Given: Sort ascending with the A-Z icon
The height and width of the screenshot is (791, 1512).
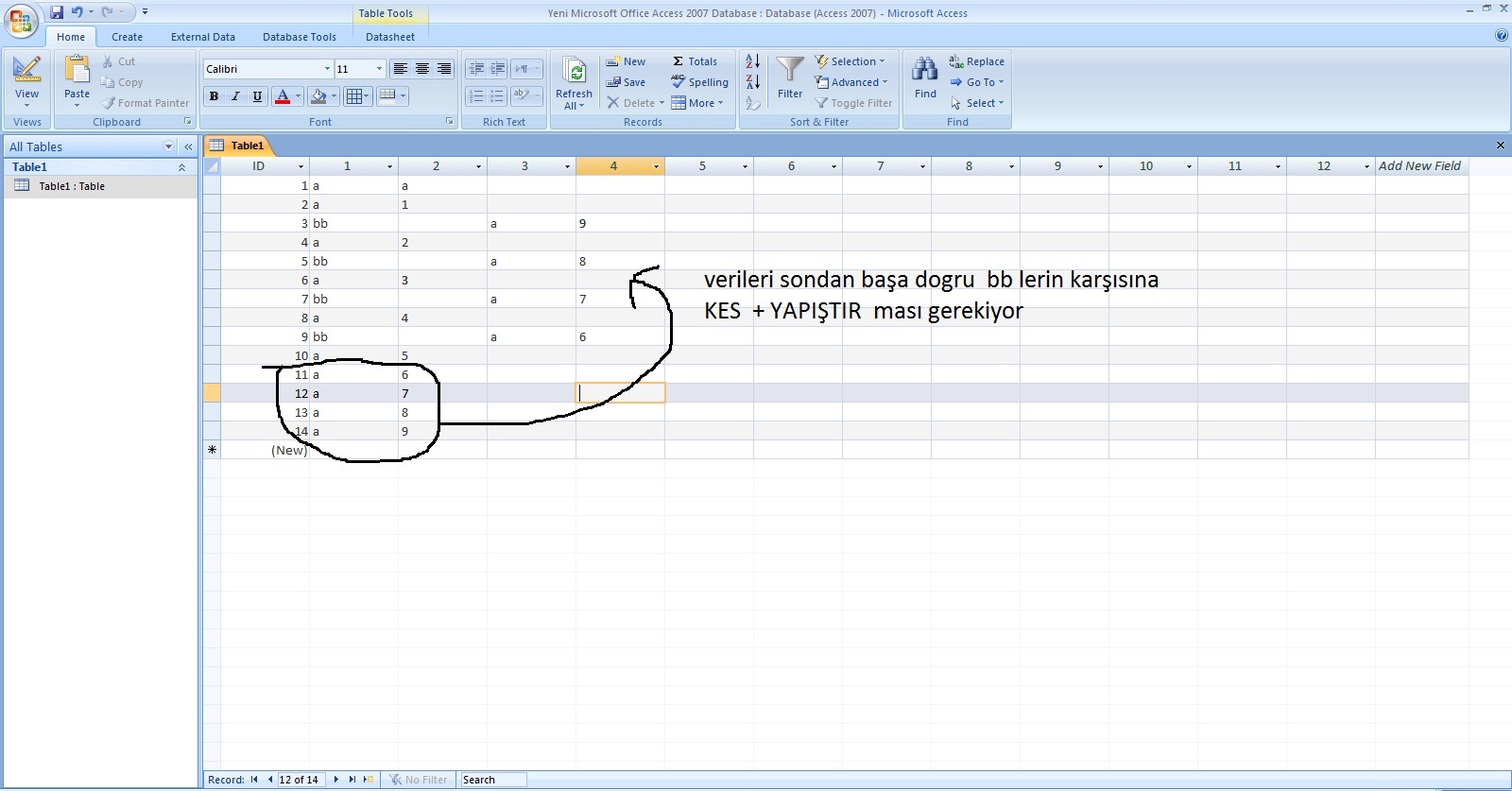Looking at the screenshot, I should (x=753, y=61).
